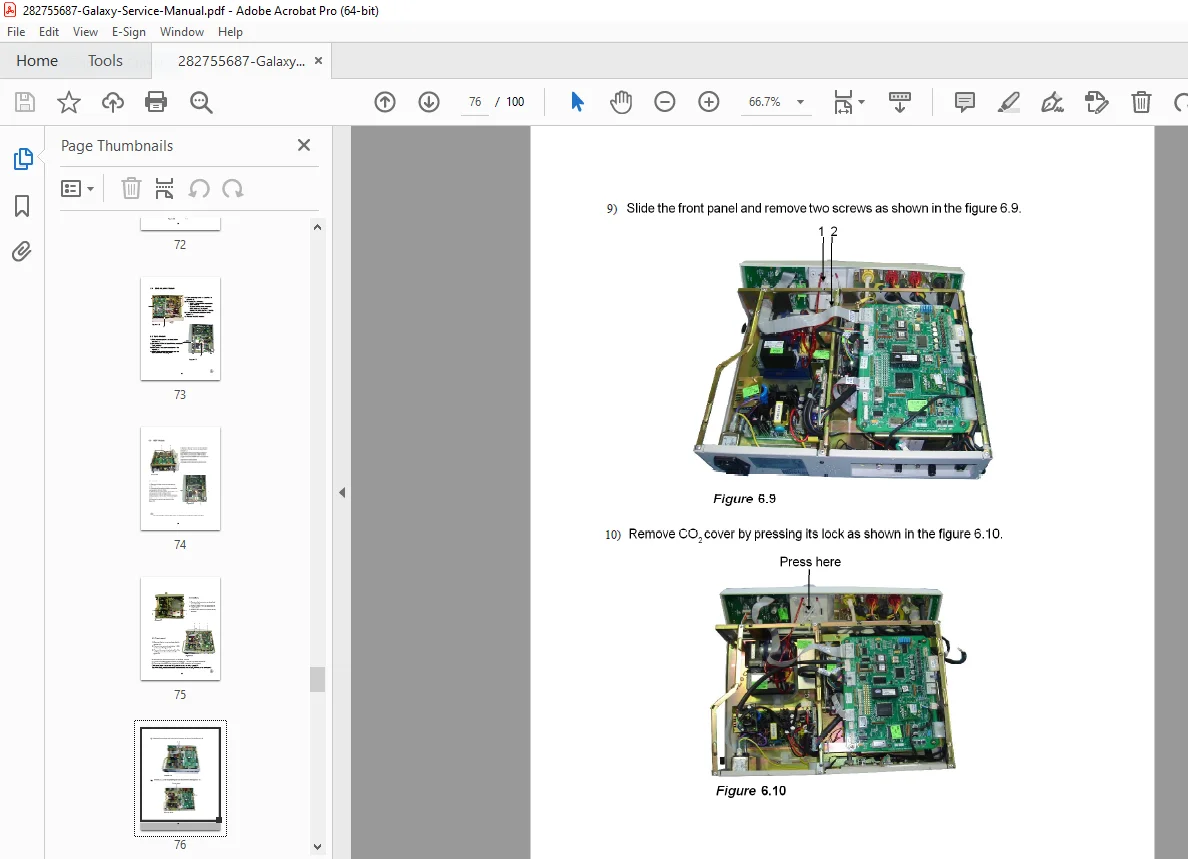Close the Page Thumbnails panel

click(x=304, y=145)
